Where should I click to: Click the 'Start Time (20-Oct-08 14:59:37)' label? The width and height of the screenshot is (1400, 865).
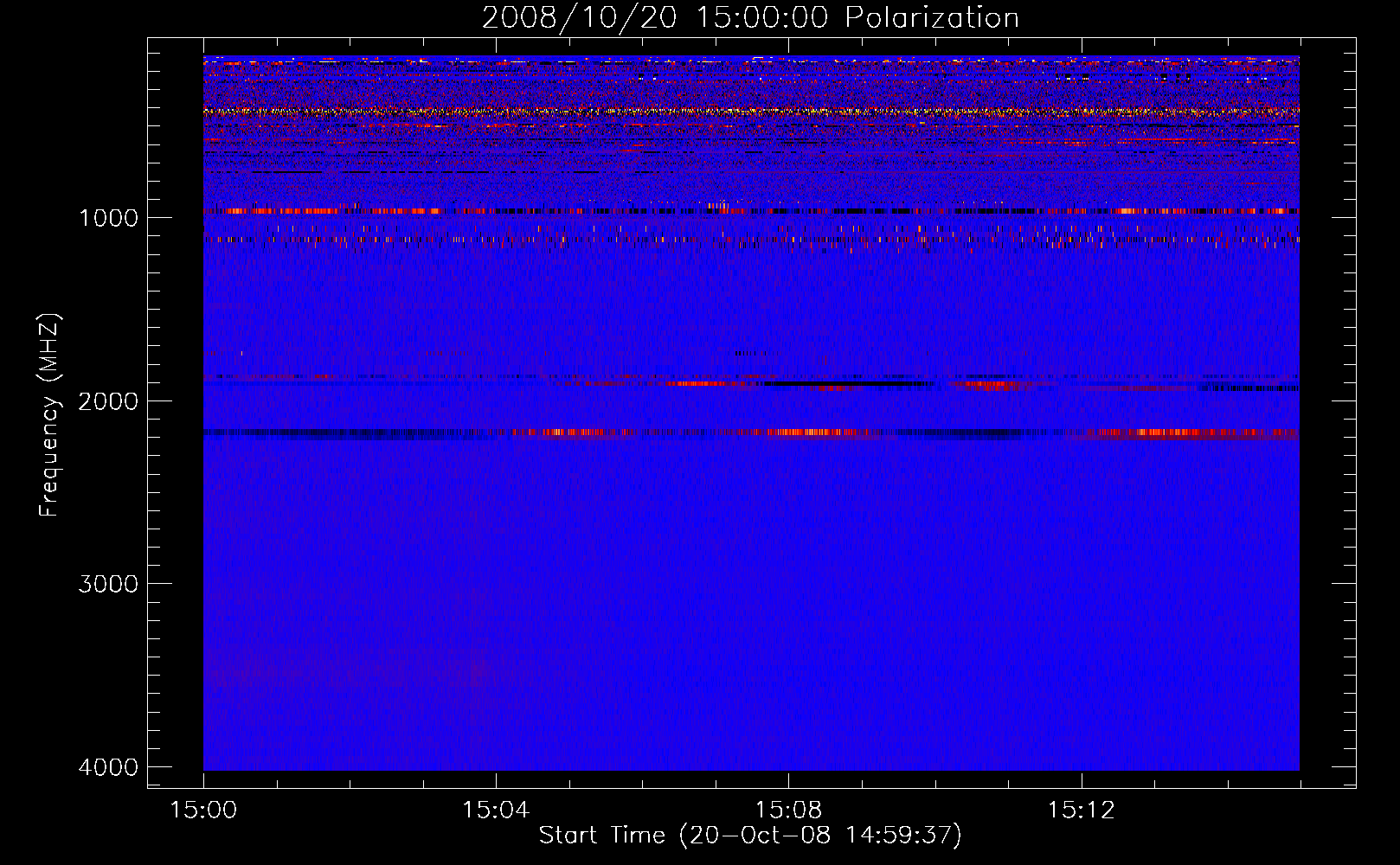(750, 836)
